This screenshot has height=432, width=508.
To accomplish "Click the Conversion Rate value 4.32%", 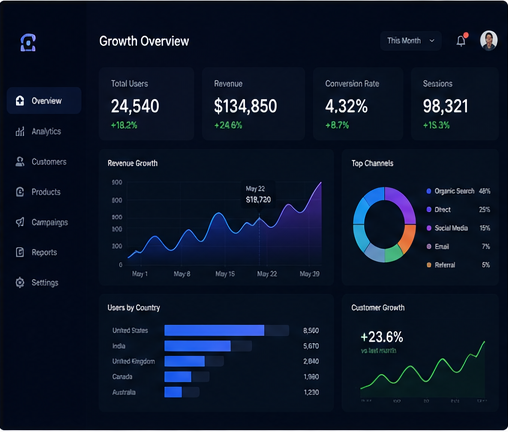I will [346, 106].
